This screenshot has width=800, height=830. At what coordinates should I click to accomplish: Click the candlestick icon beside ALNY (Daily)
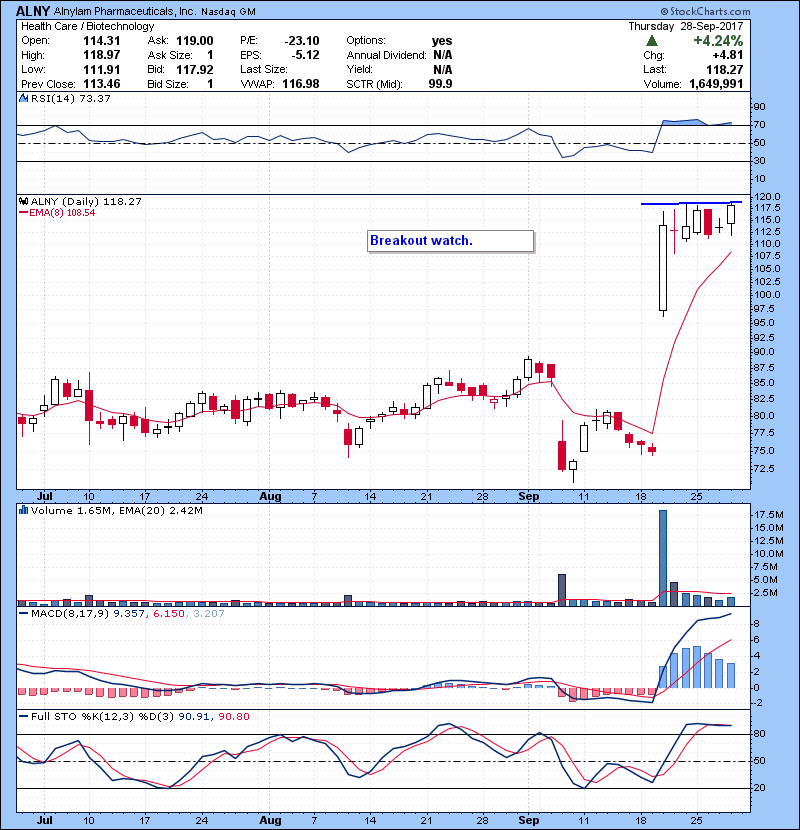click(x=23, y=201)
